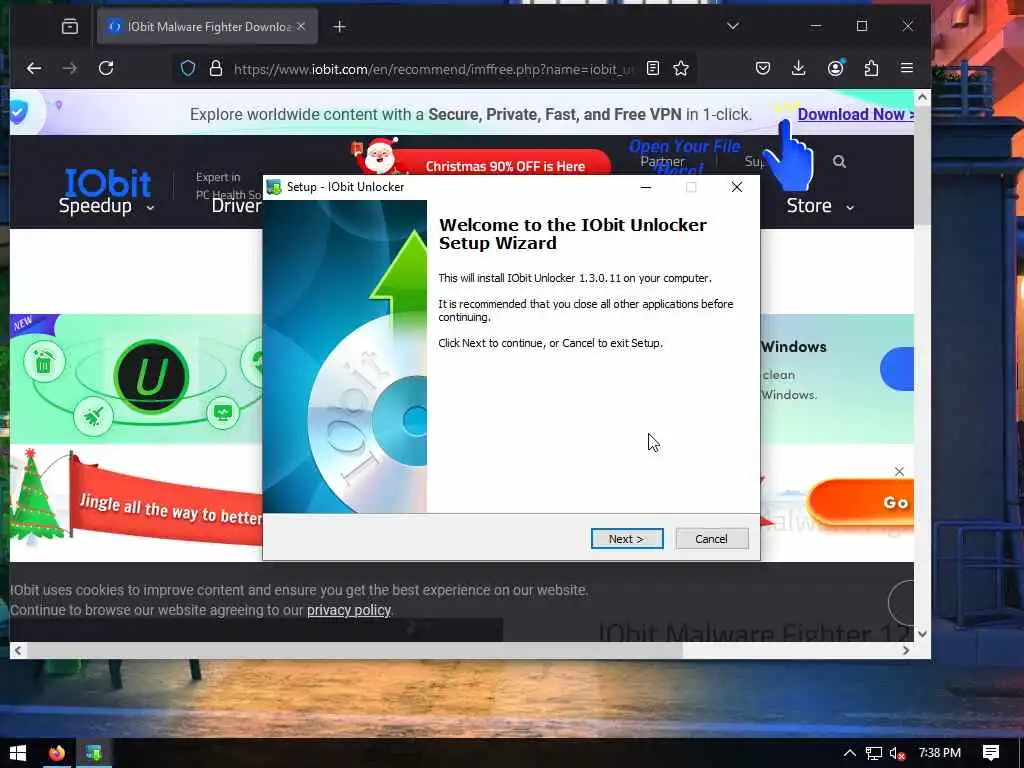Click page vertical scrollbar up arrow
The image size is (1024, 768).
[x=922, y=97]
